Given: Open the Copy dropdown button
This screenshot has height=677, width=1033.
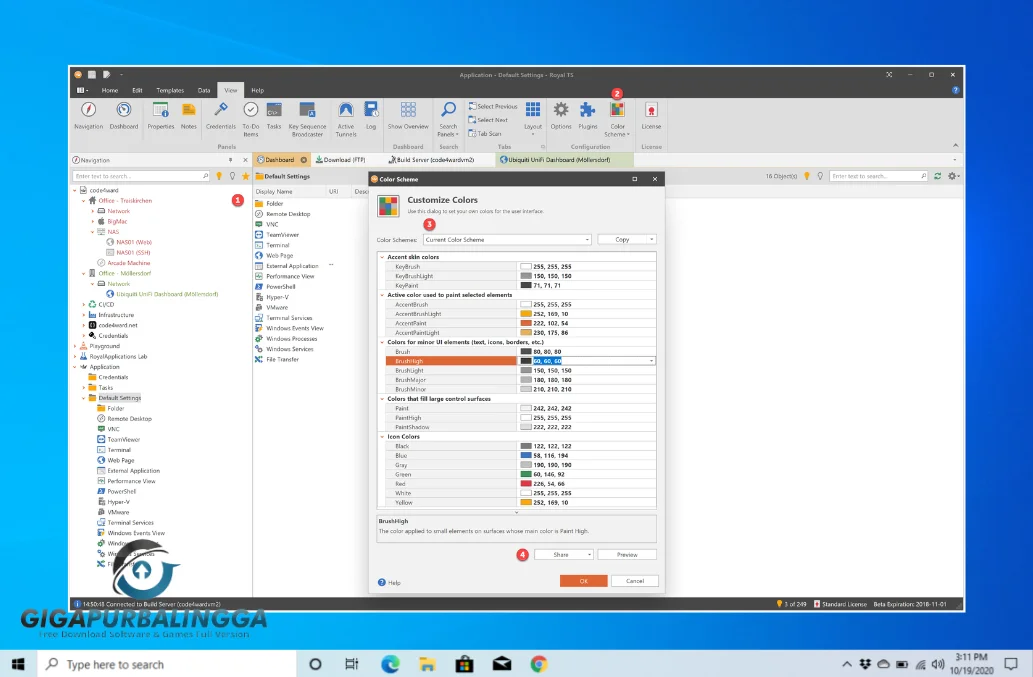Looking at the screenshot, I should [652, 240].
